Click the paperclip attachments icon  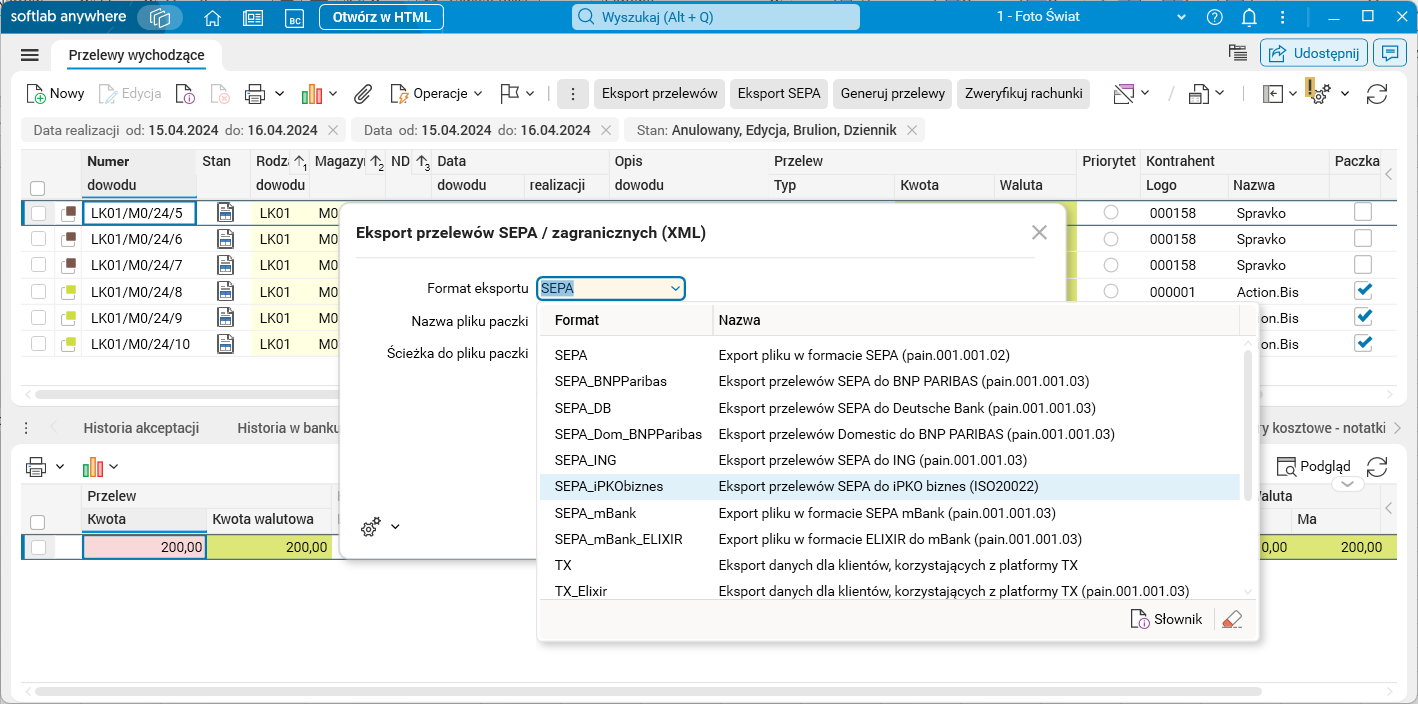coord(363,93)
